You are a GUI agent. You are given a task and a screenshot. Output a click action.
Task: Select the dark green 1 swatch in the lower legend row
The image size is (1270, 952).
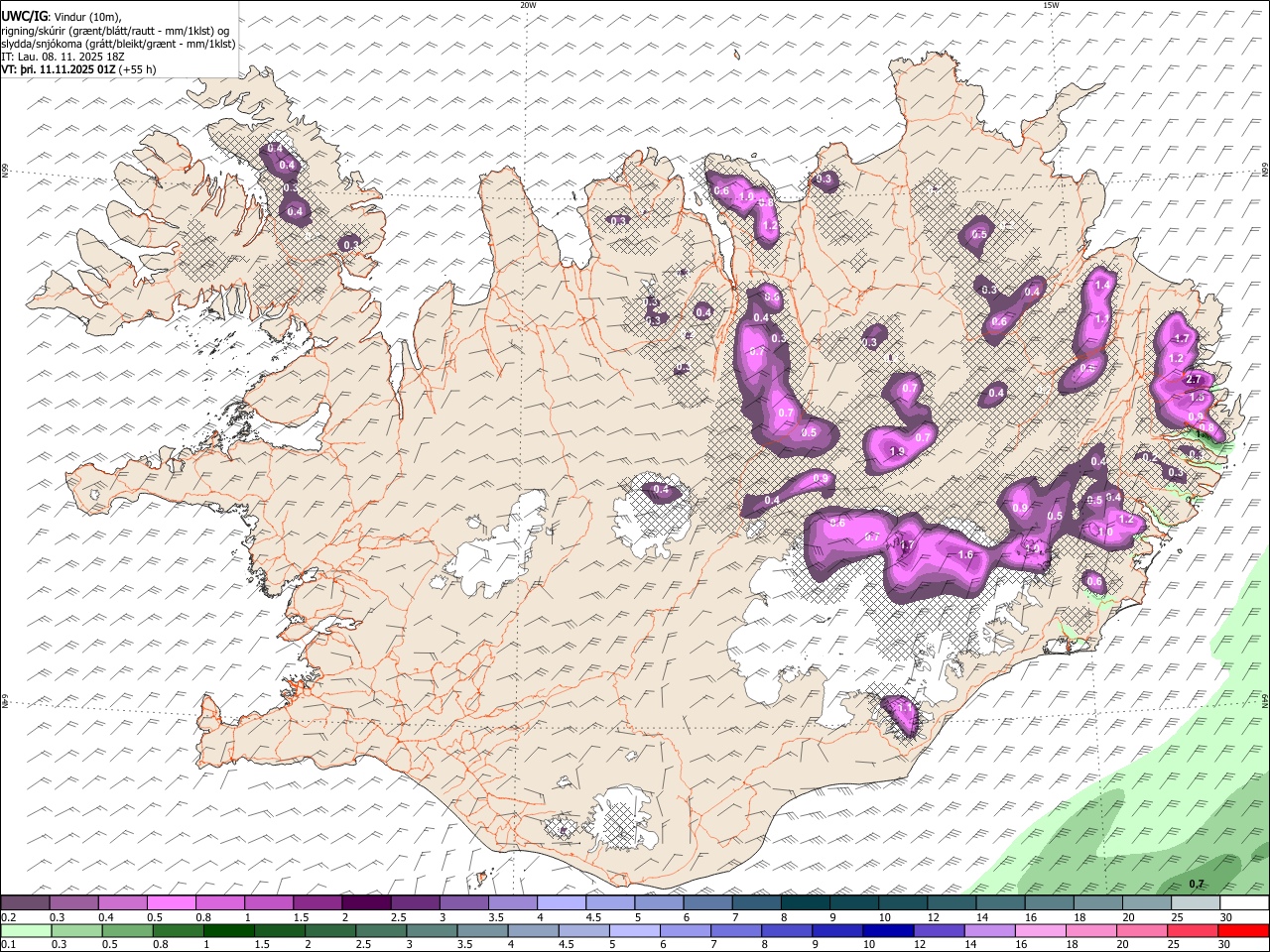tap(229, 930)
